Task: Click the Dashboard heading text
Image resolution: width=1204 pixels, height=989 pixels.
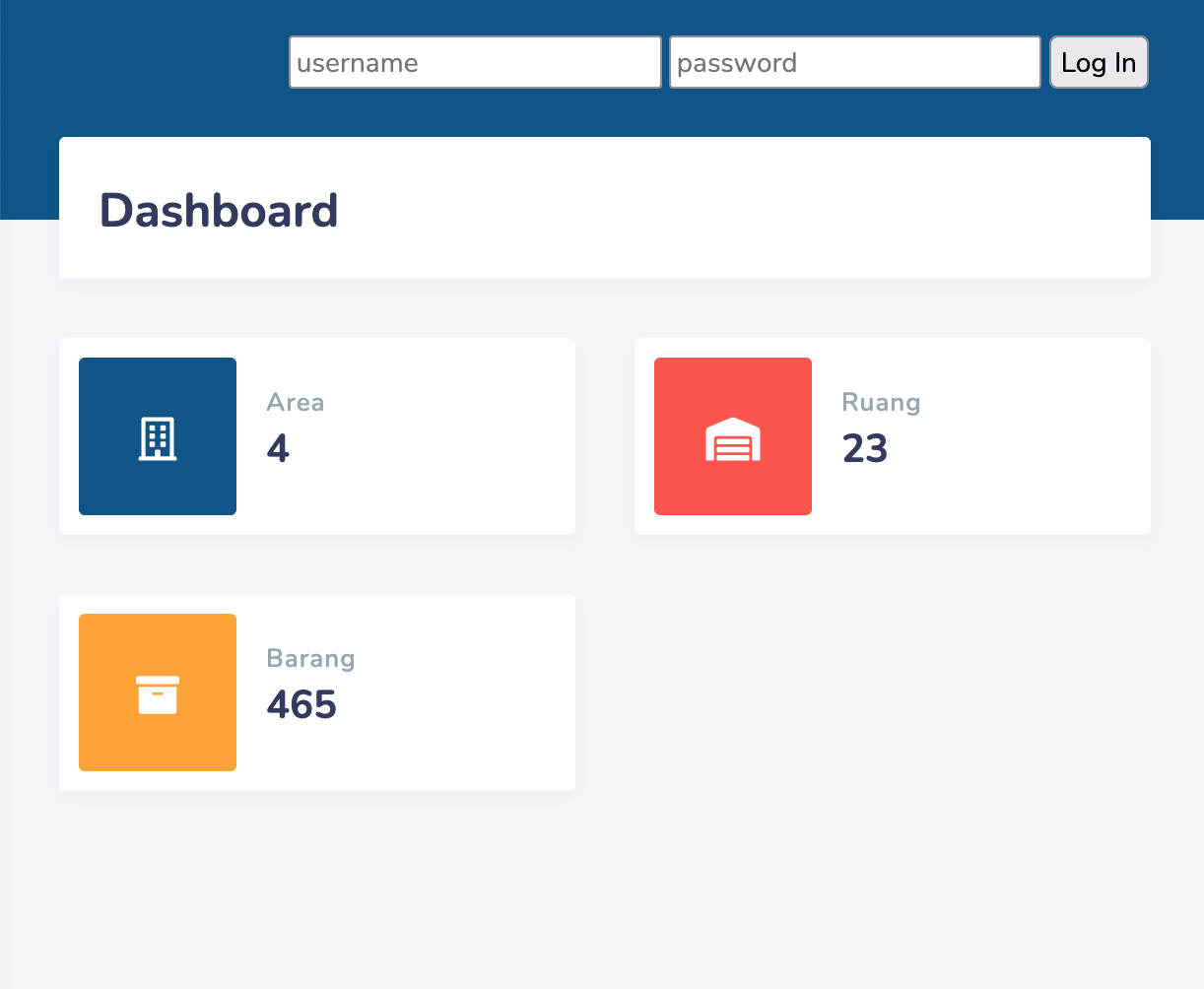Action: pyautogui.click(x=219, y=211)
